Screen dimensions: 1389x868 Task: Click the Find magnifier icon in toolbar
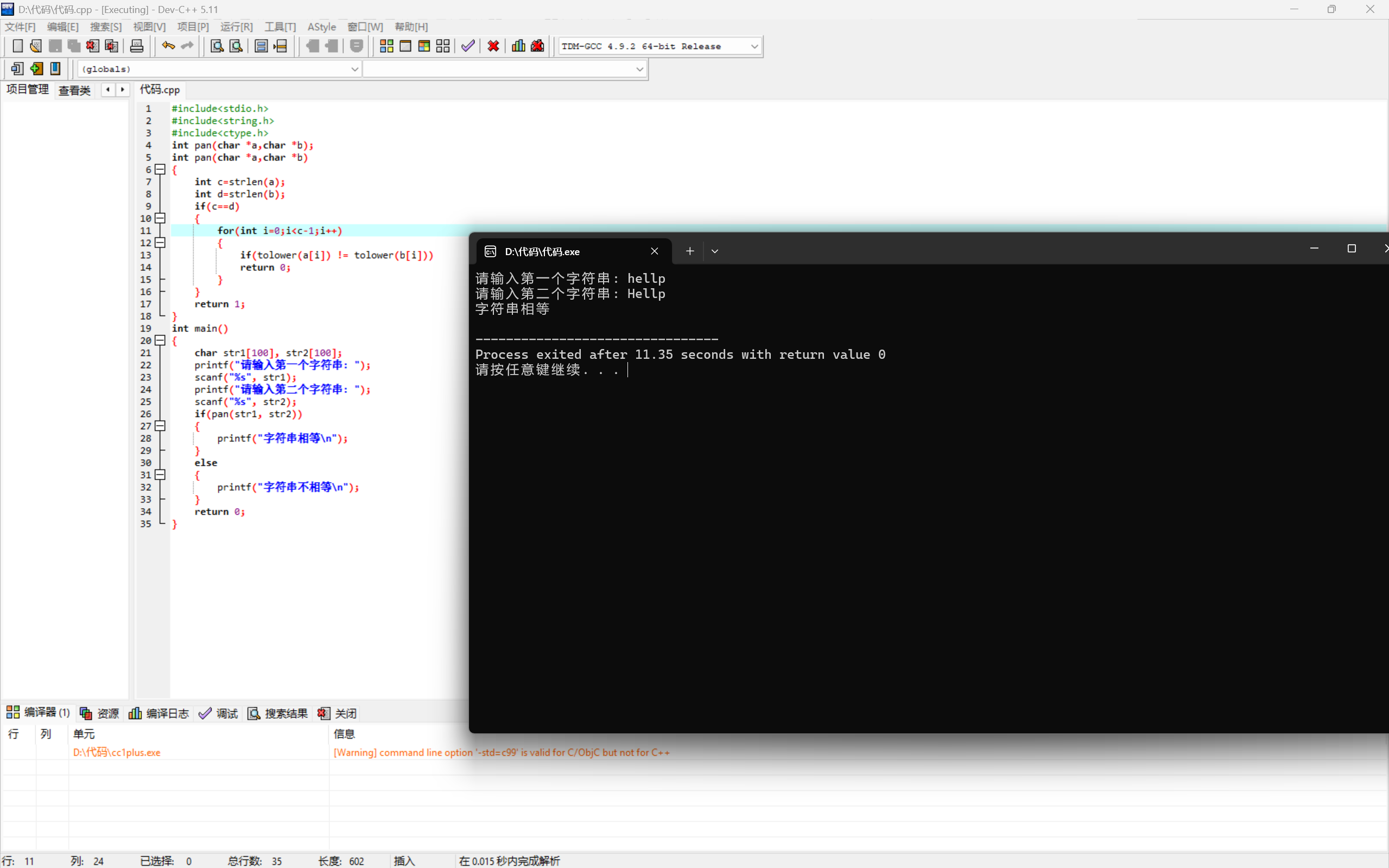[217, 46]
